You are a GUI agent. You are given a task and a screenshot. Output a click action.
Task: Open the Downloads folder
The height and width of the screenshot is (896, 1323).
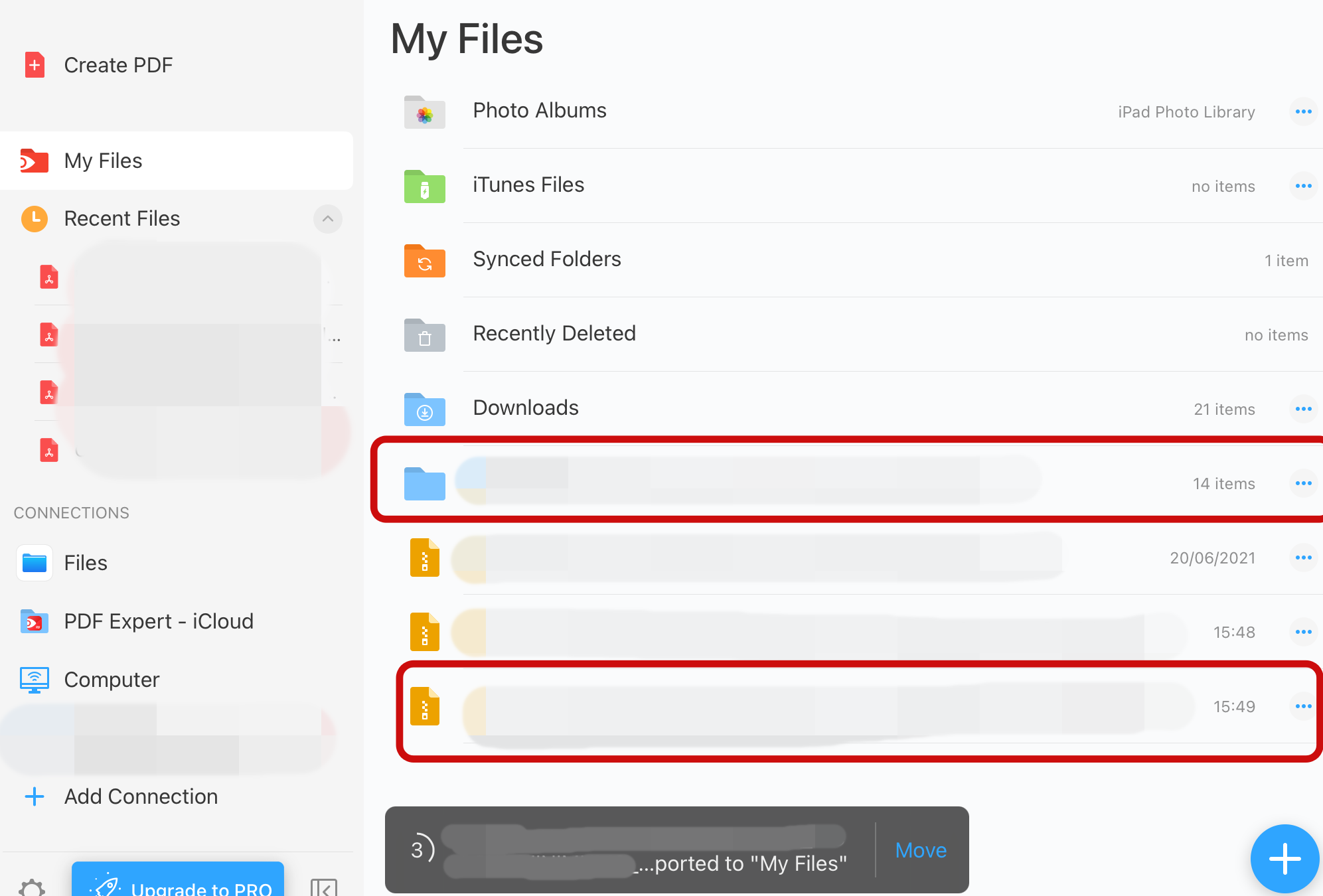click(525, 408)
